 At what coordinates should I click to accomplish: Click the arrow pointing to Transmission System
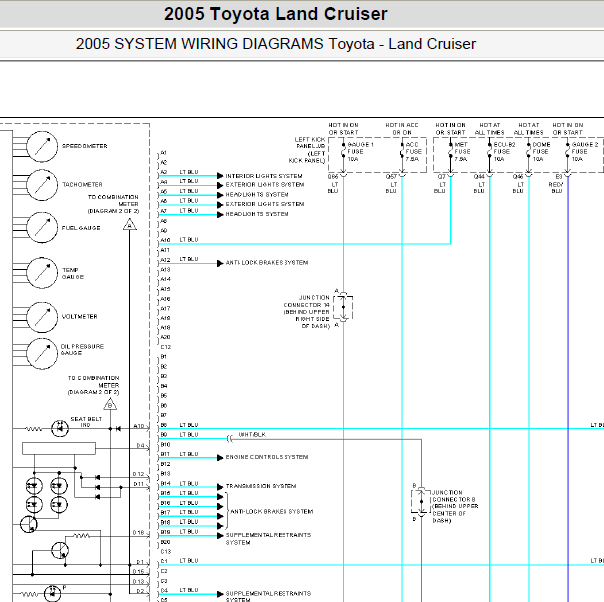(220, 487)
